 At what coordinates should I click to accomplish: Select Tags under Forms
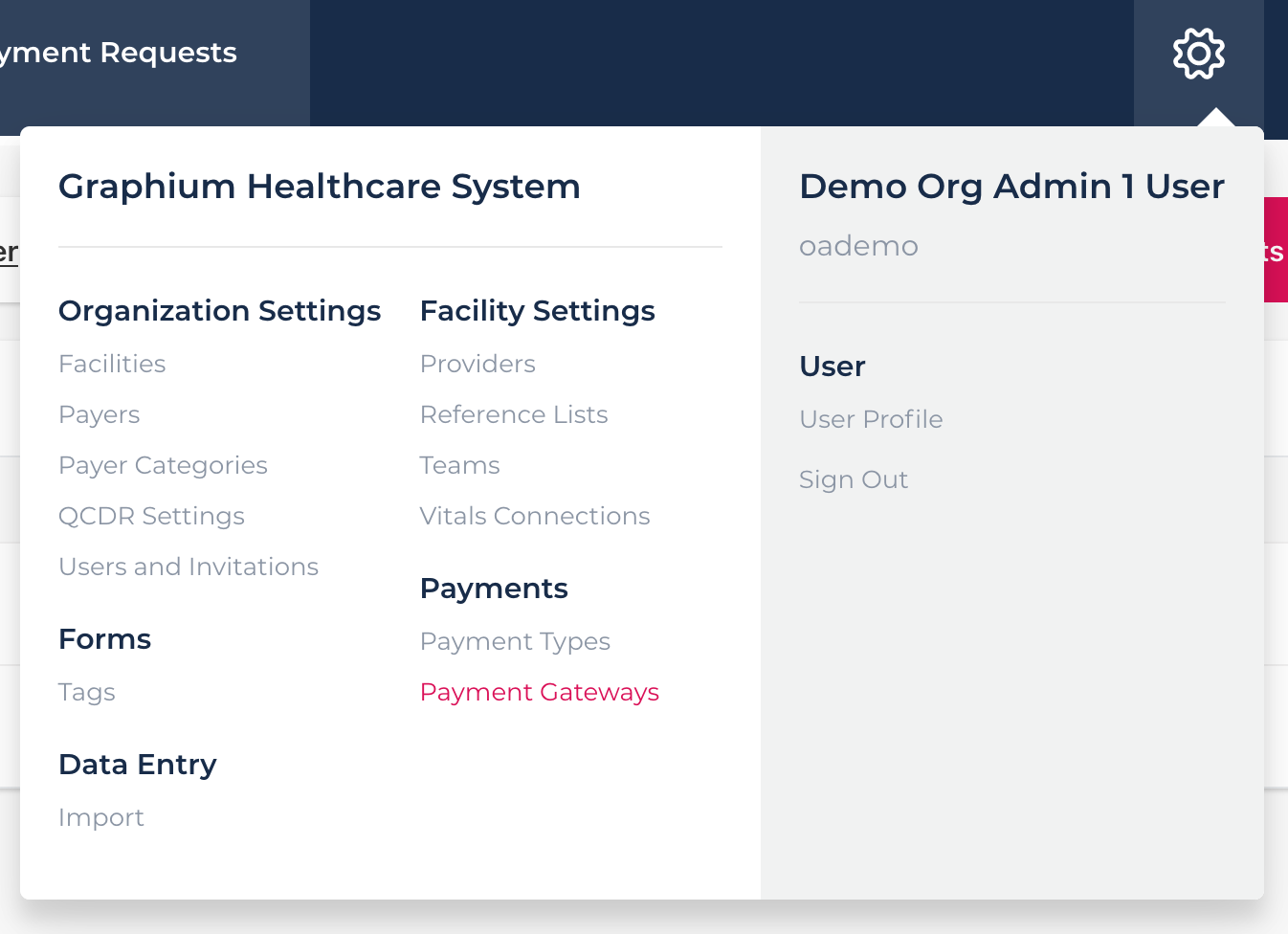(87, 692)
